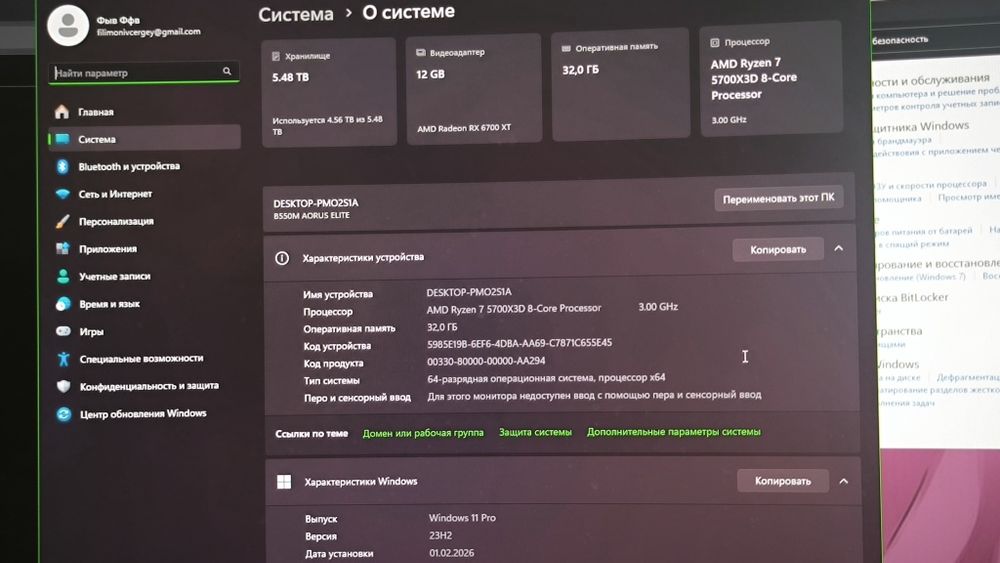Open the Видеоадаптер 12 GB card
This screenshot has height=563, width=1000.
click(474, 89)
